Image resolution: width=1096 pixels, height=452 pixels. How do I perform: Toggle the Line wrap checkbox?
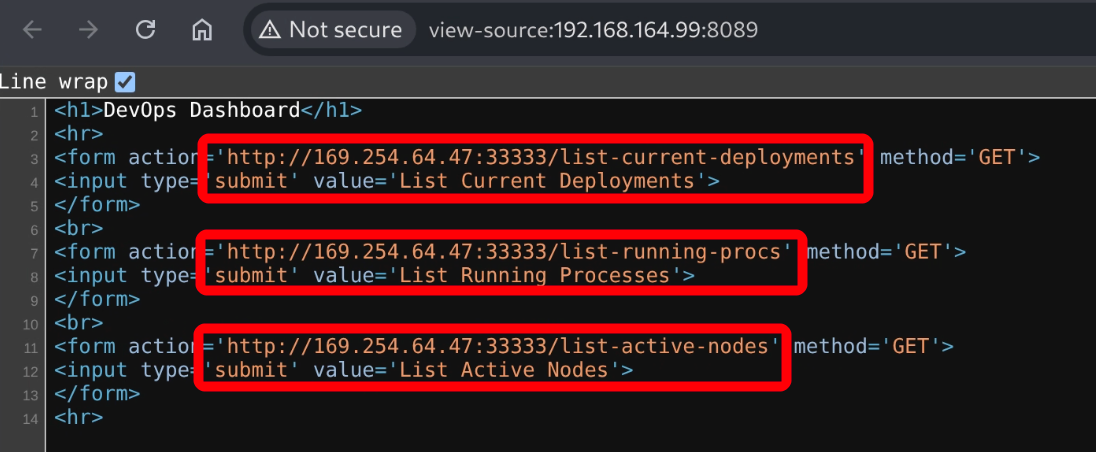click(x=125, y=82)
